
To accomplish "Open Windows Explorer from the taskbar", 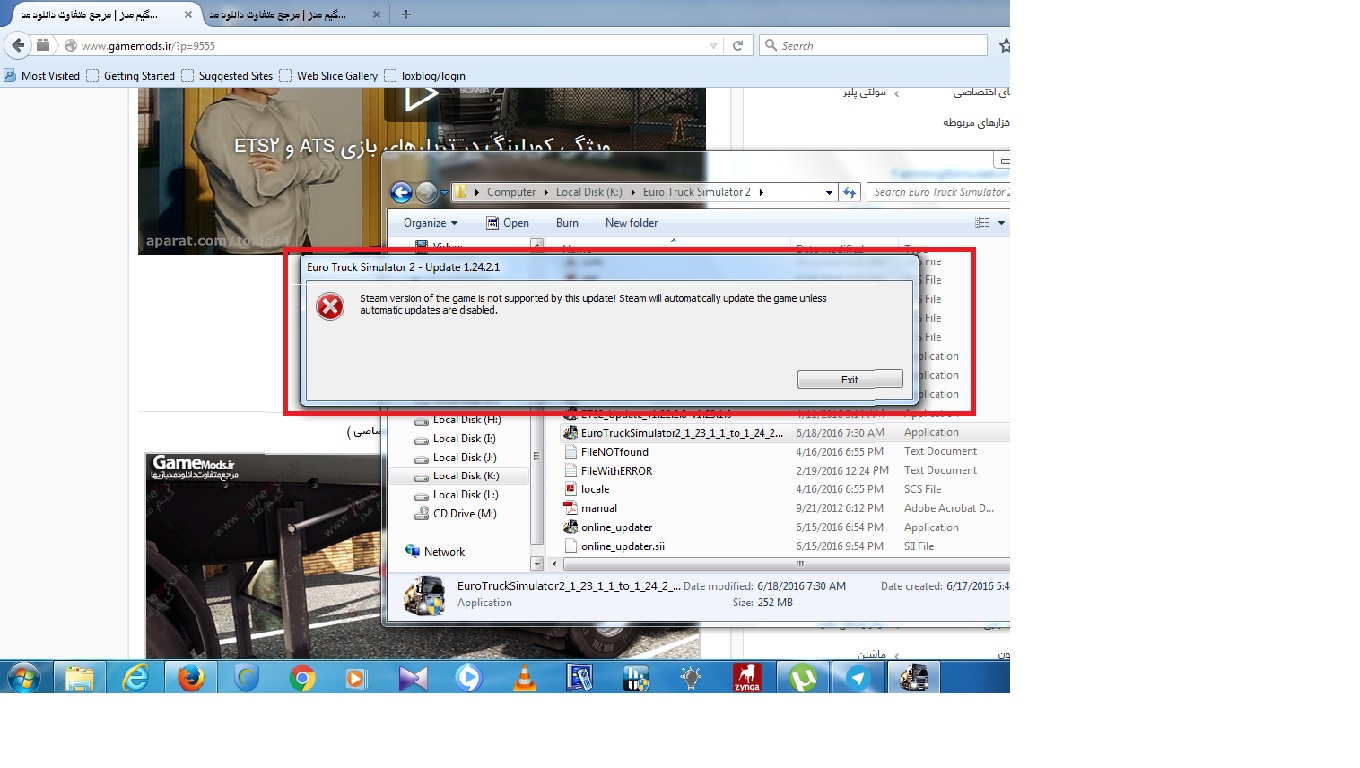I will click(x=79, y=678).
